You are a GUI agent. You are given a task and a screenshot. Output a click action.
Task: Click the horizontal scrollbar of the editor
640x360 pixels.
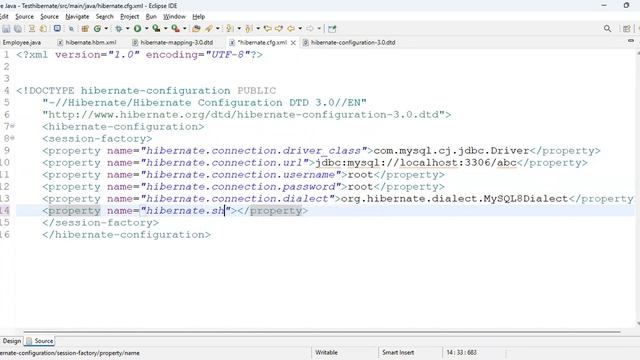322,332
